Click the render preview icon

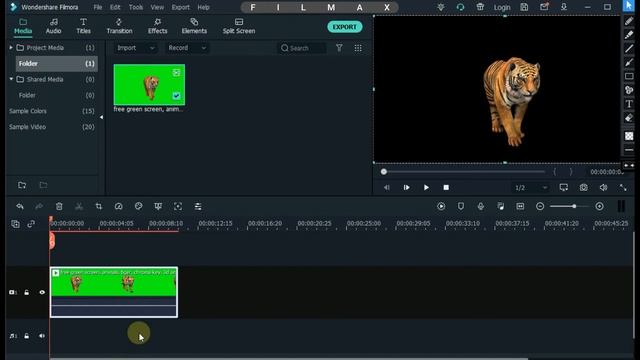[441, 207]
